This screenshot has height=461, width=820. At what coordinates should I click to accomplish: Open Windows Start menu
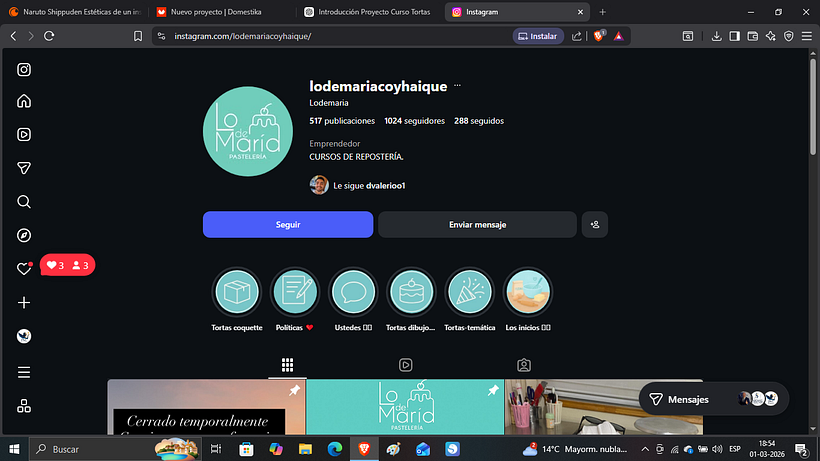click(x=14, y=449)
